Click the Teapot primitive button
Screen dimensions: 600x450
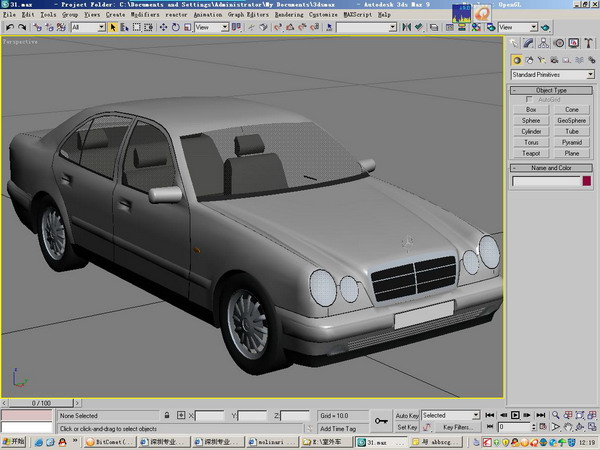tap(531, 153)
